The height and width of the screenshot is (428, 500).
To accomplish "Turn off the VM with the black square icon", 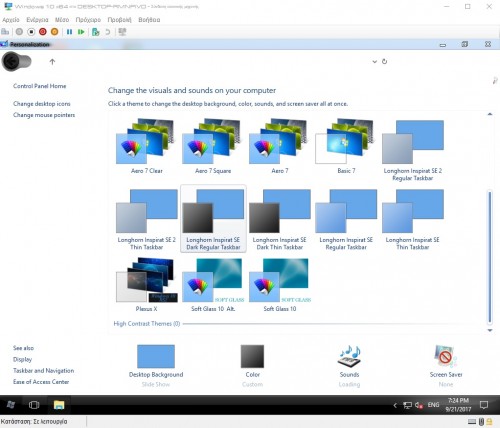I will pyautogui.click(x=31, y=32).
